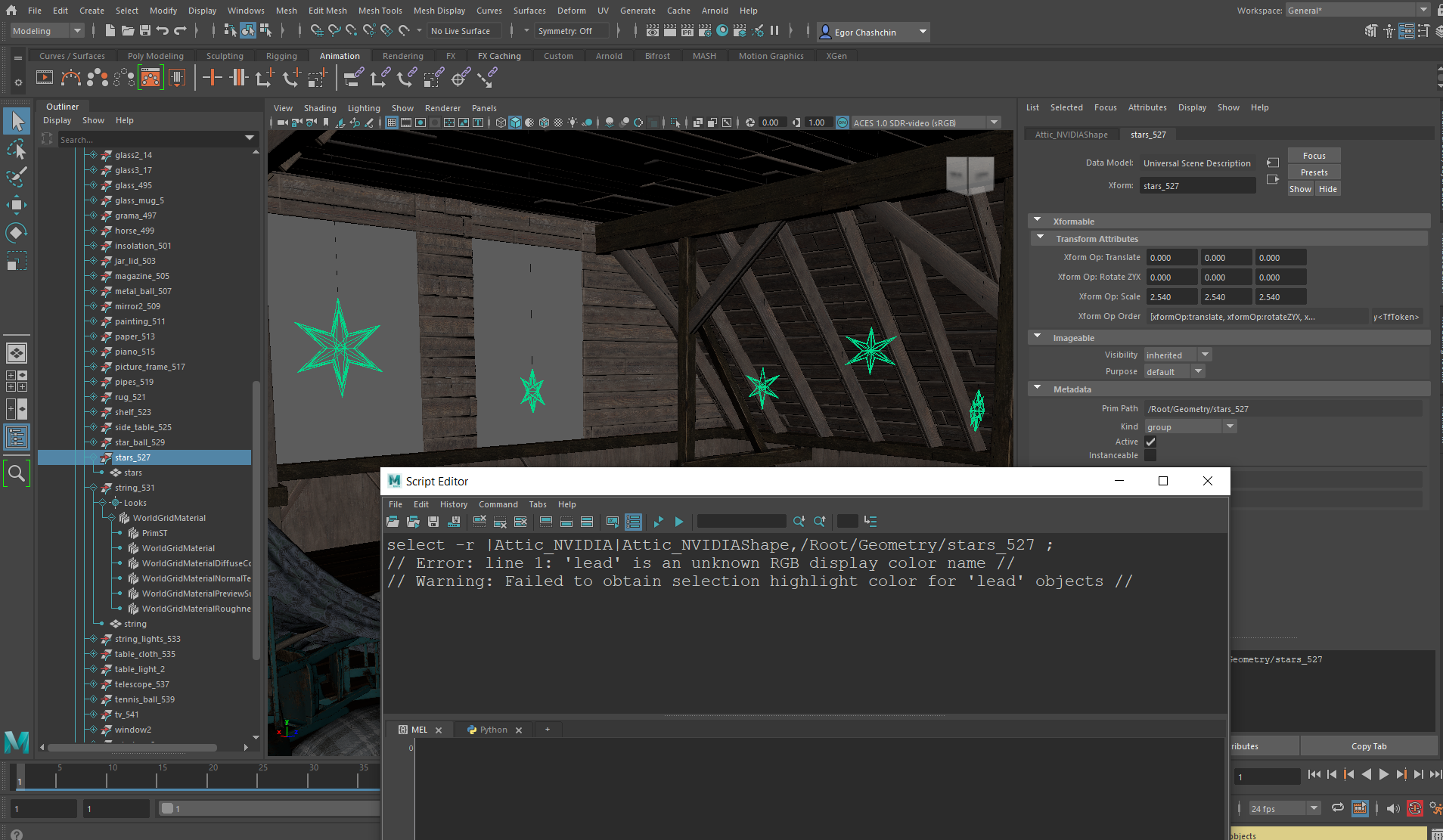Click the Search down icon in Script Editor
The image size is (1443, 840).
pyautogui.click(x=799, y=522)
